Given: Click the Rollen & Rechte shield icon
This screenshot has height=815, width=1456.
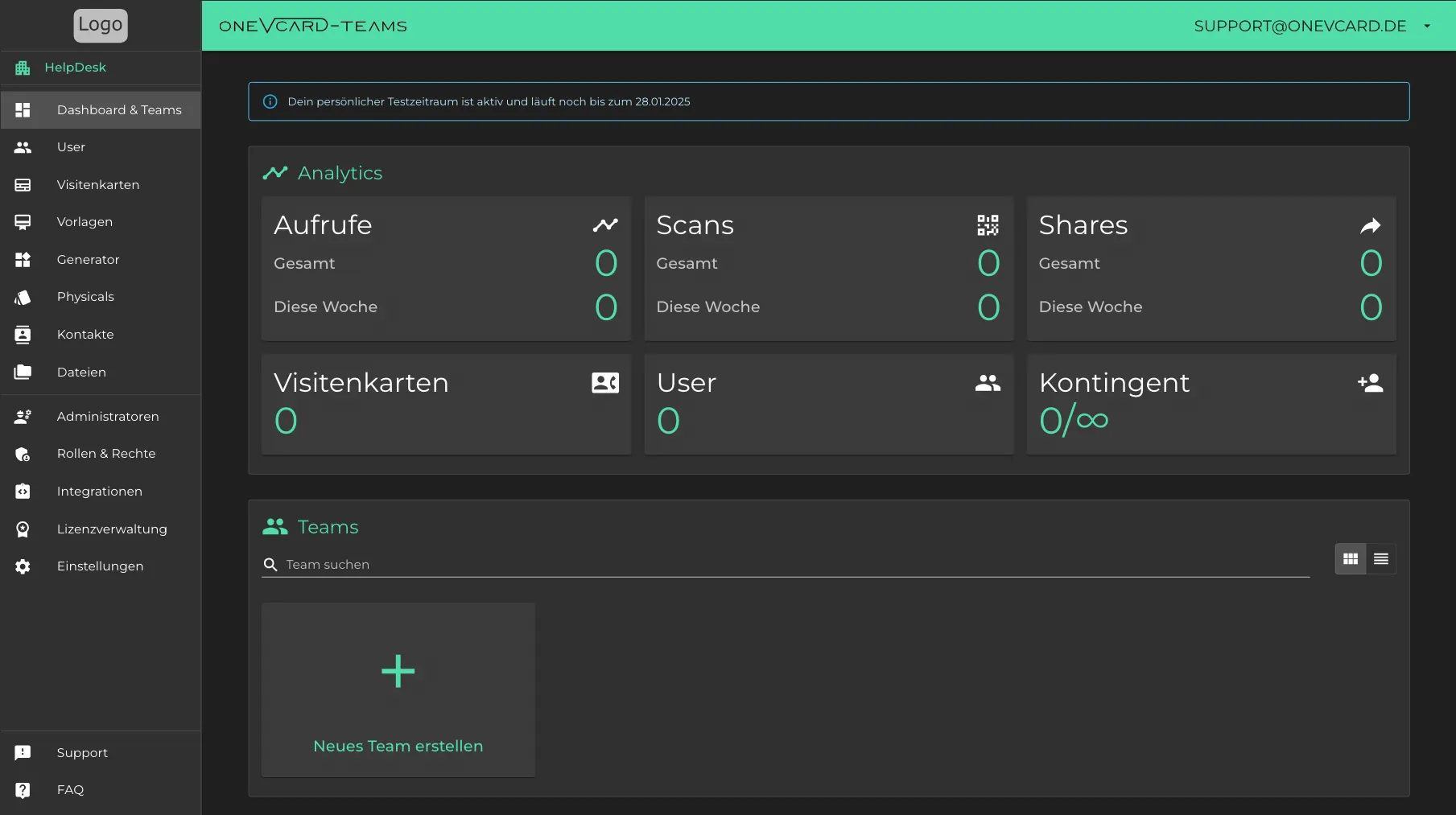Looking at the screenshot, I should pos(23,454).
